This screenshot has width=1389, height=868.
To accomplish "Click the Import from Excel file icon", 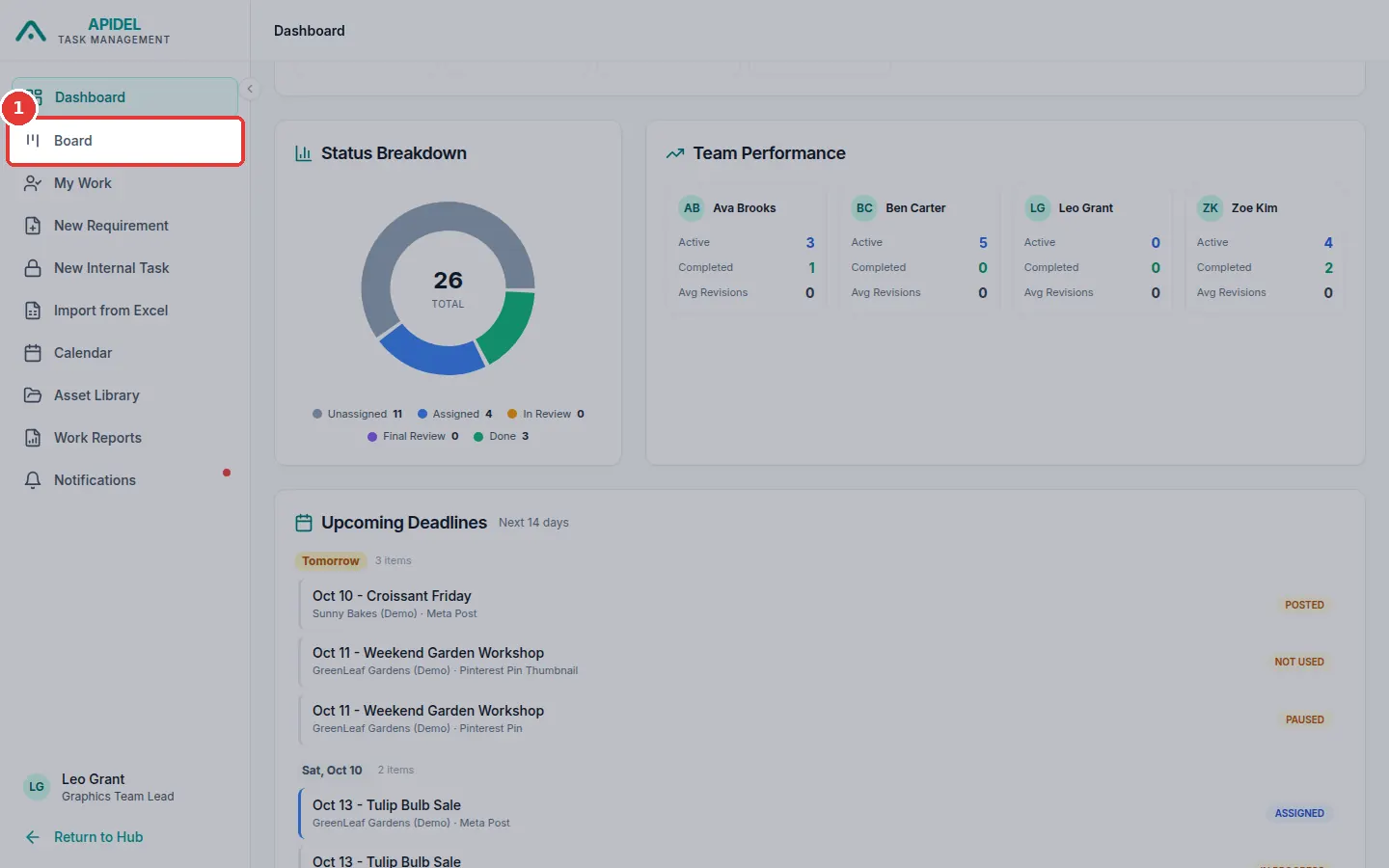I will coord(33,311).
